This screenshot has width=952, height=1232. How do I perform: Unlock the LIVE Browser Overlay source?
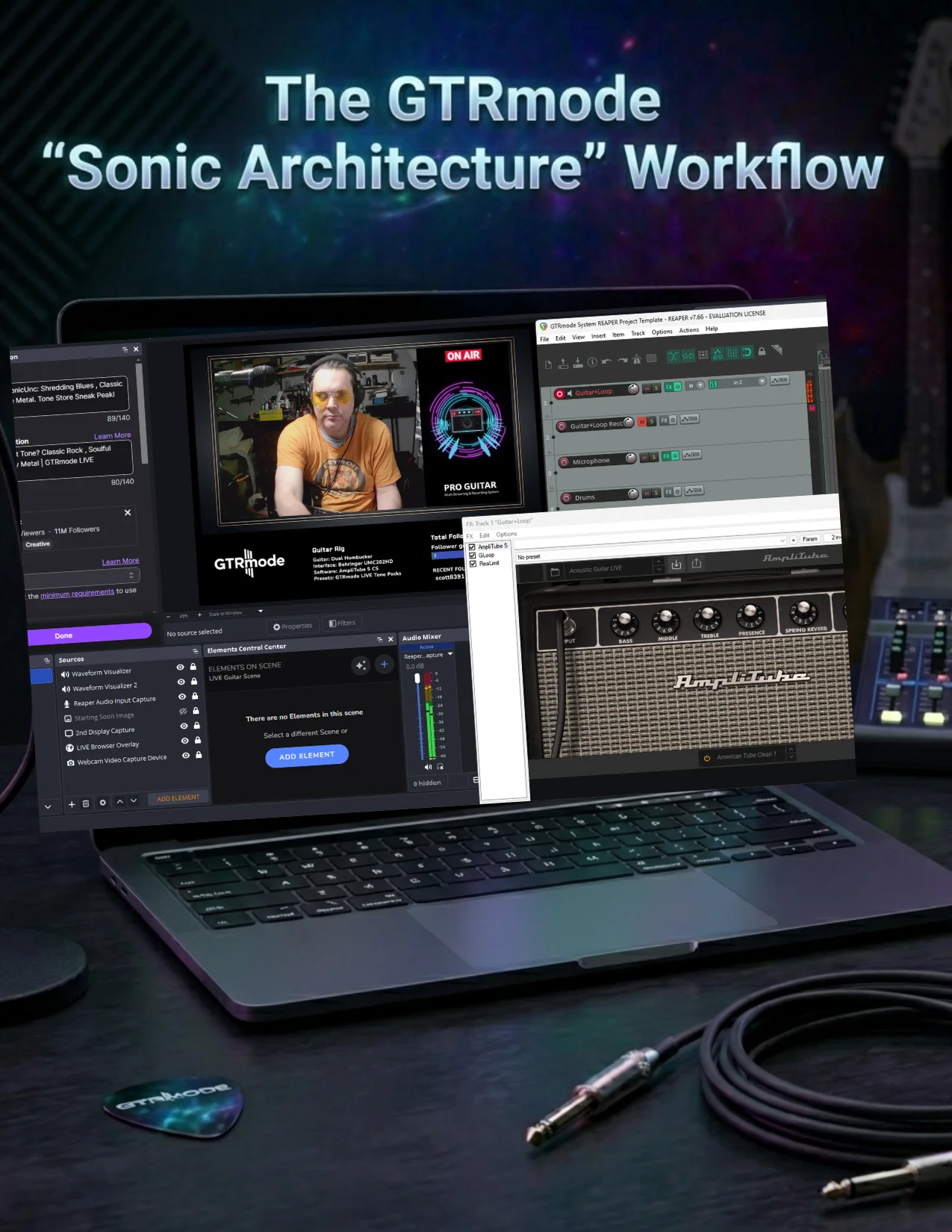pos(198,740)
